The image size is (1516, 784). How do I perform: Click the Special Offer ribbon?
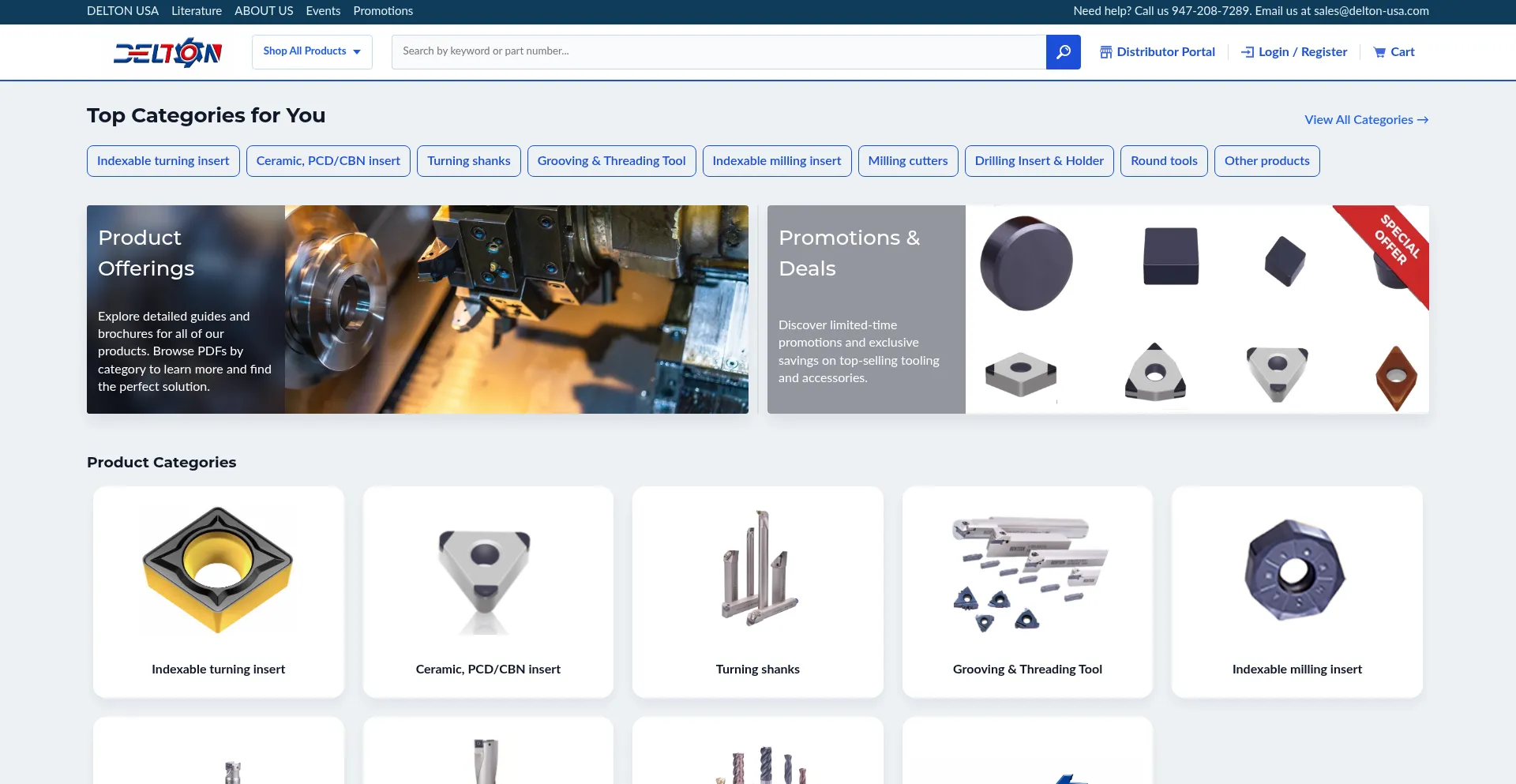tap(1394, 245)
